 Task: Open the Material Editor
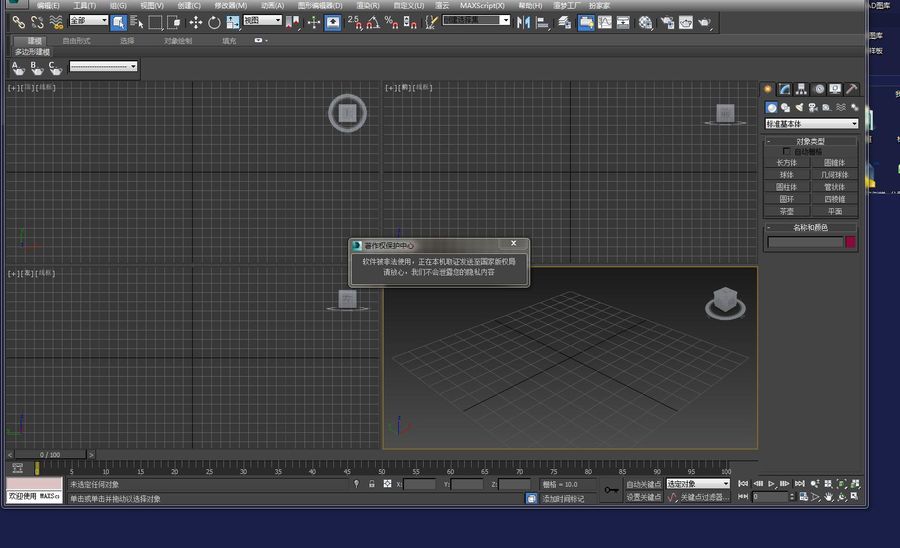click(645, 22)
